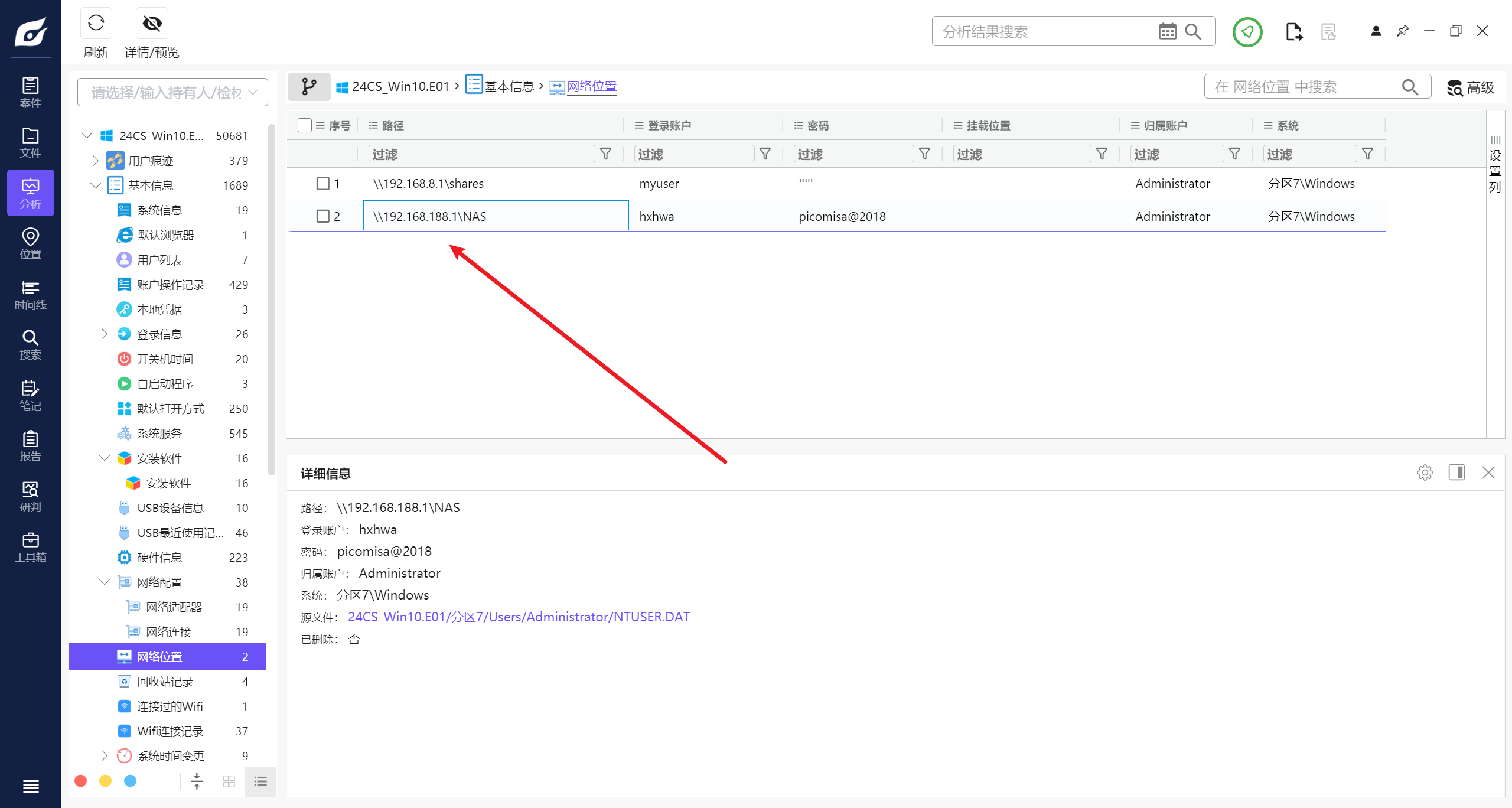Image resolution: width=1512 pixels, height=808 pixels.
Task: Open the 持有人/检材 selection dropdown
Action: (172, 92)
